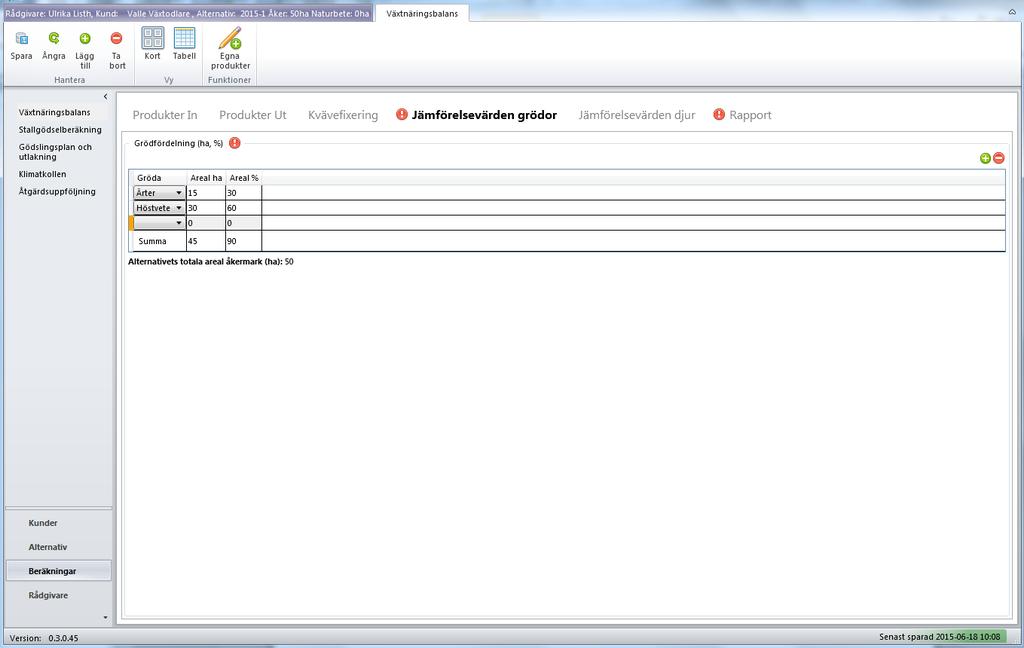Image resolution: width=1024 pixels, height=648 pixels.
Task: Go to the Rådgivare section
Action: [x=48, y=595]
